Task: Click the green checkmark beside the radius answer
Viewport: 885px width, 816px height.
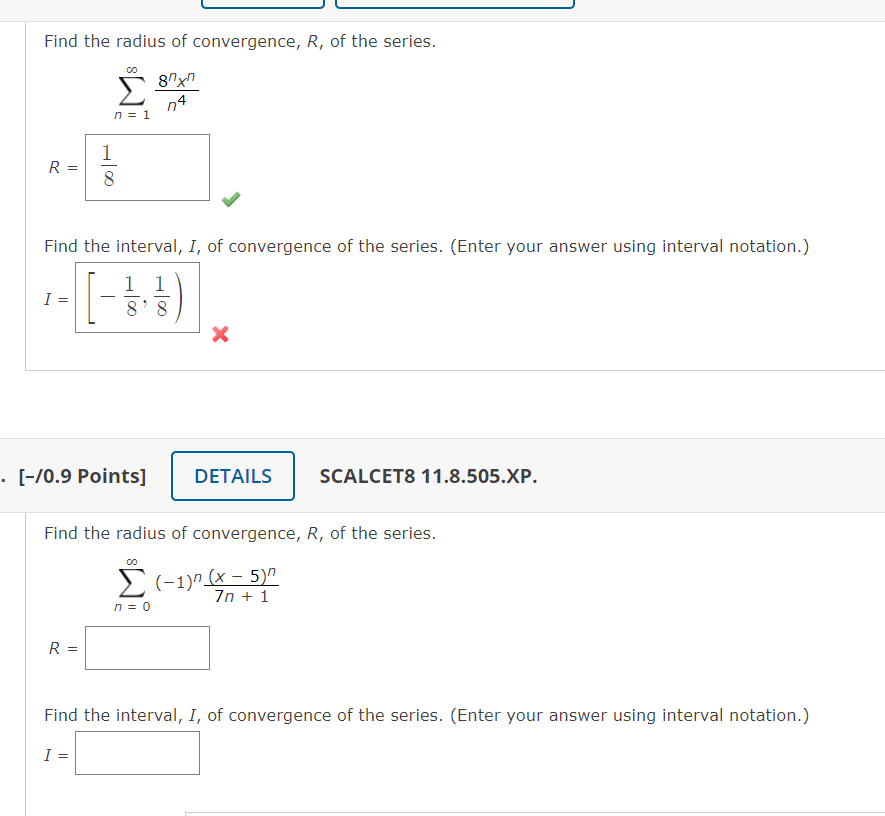Action: click(x=230, y=199)
